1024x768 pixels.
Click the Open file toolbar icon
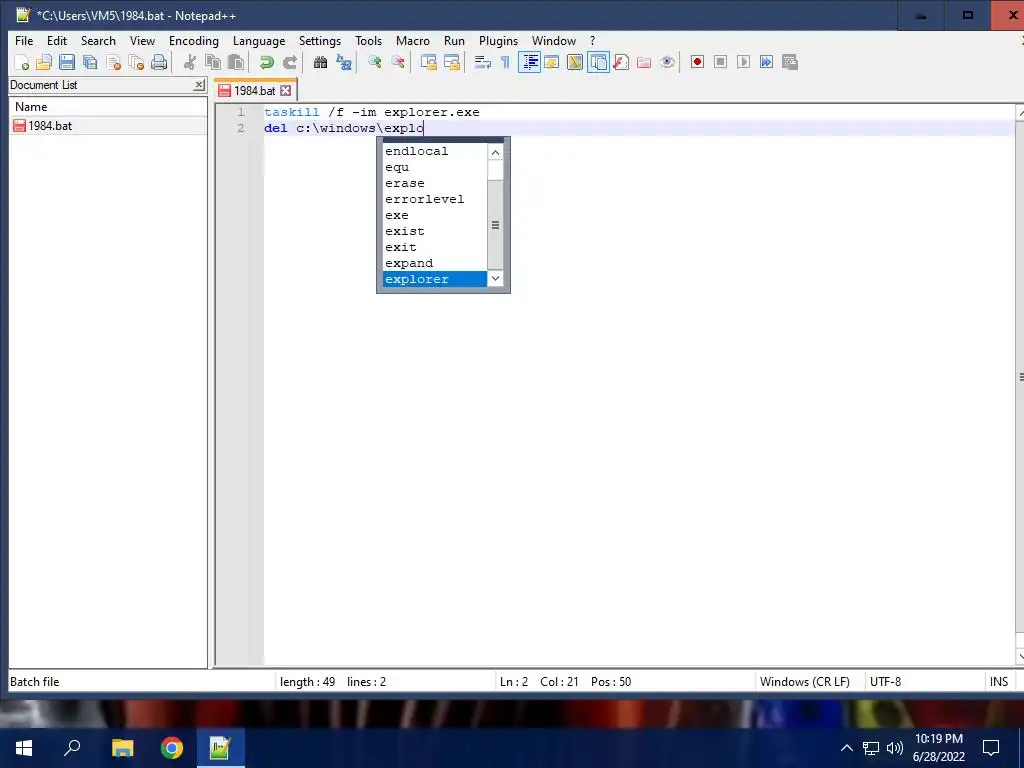(x=44, y=62)
